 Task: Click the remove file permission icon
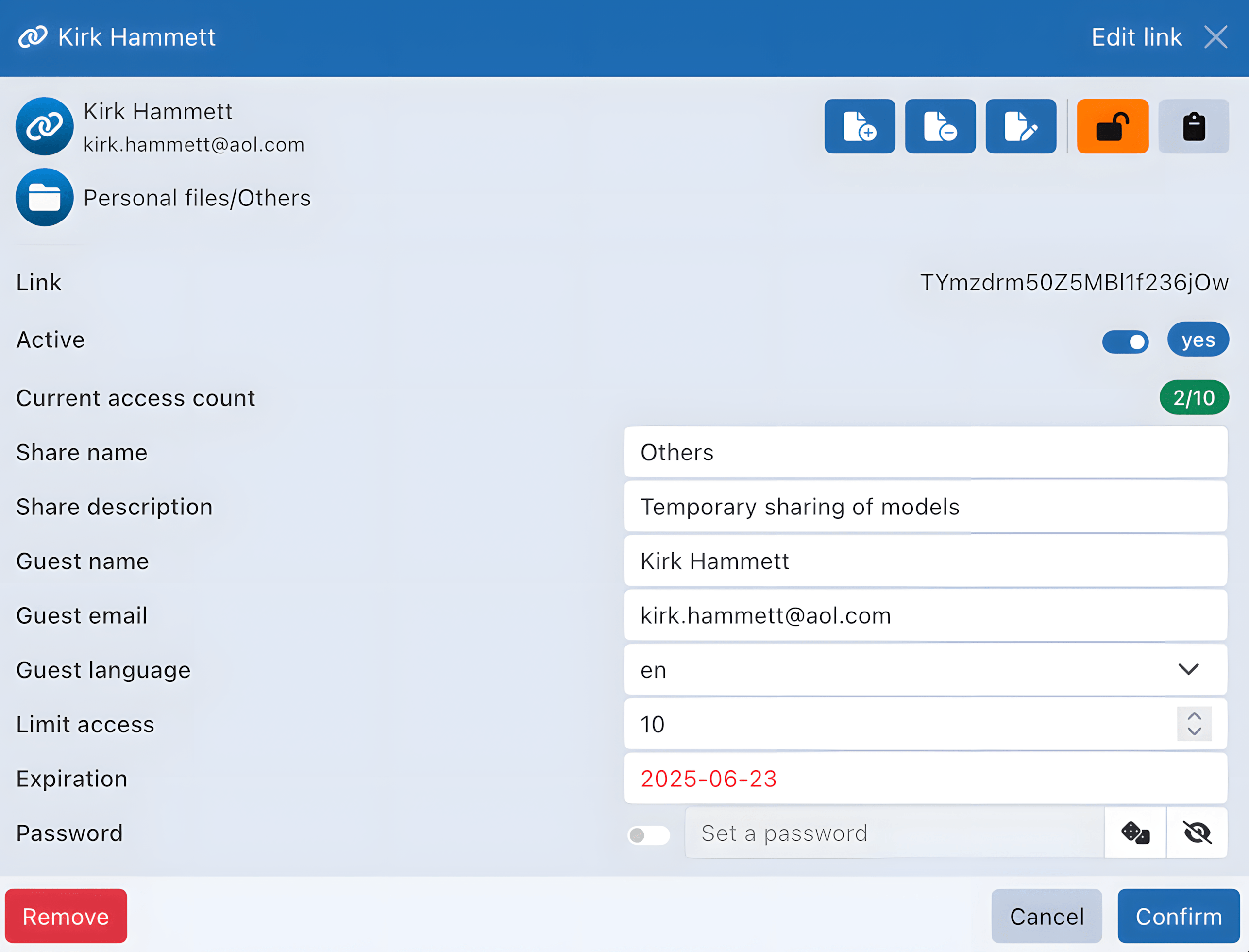[940, 126]
